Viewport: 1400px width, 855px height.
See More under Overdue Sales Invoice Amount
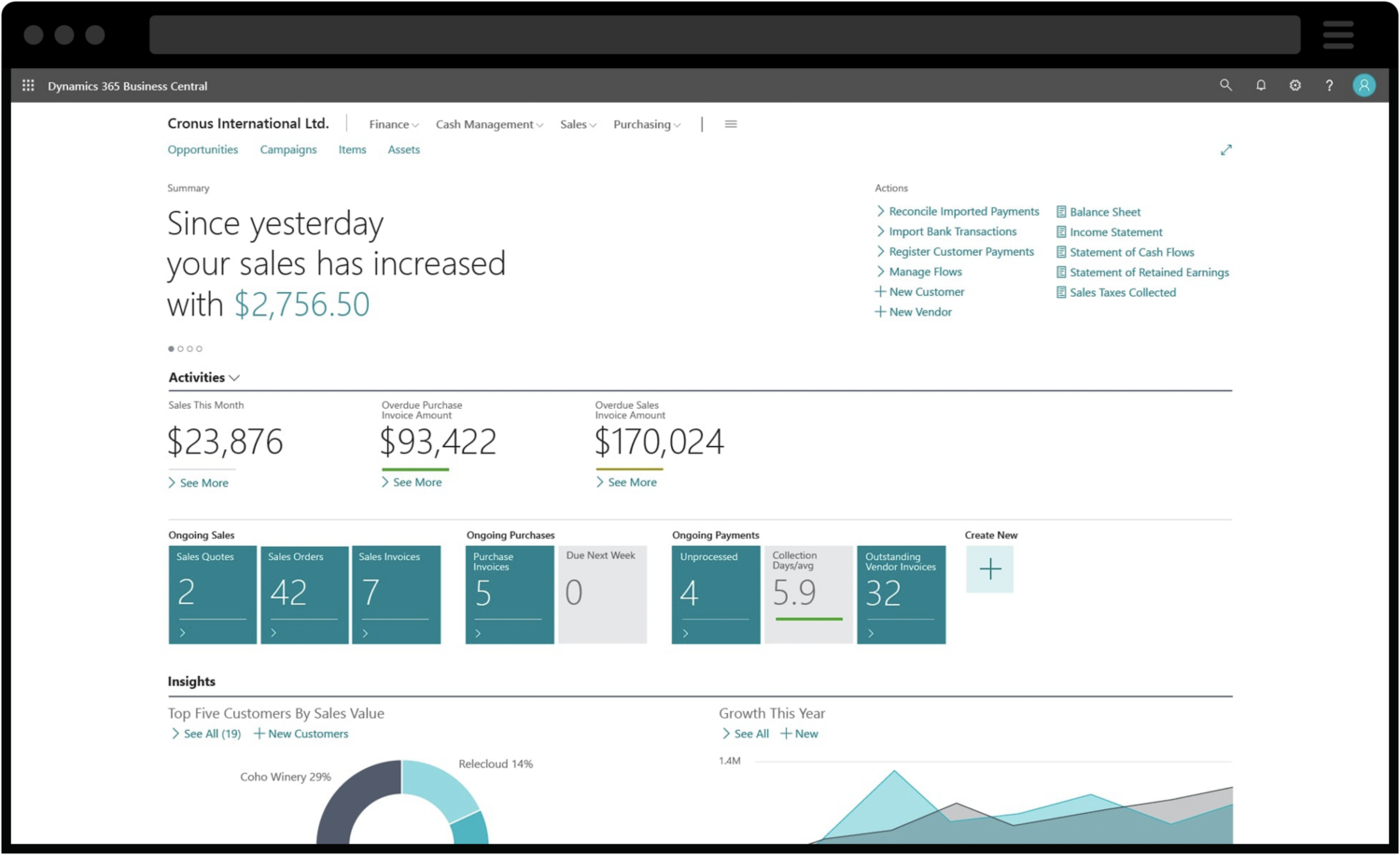point(626,482)
